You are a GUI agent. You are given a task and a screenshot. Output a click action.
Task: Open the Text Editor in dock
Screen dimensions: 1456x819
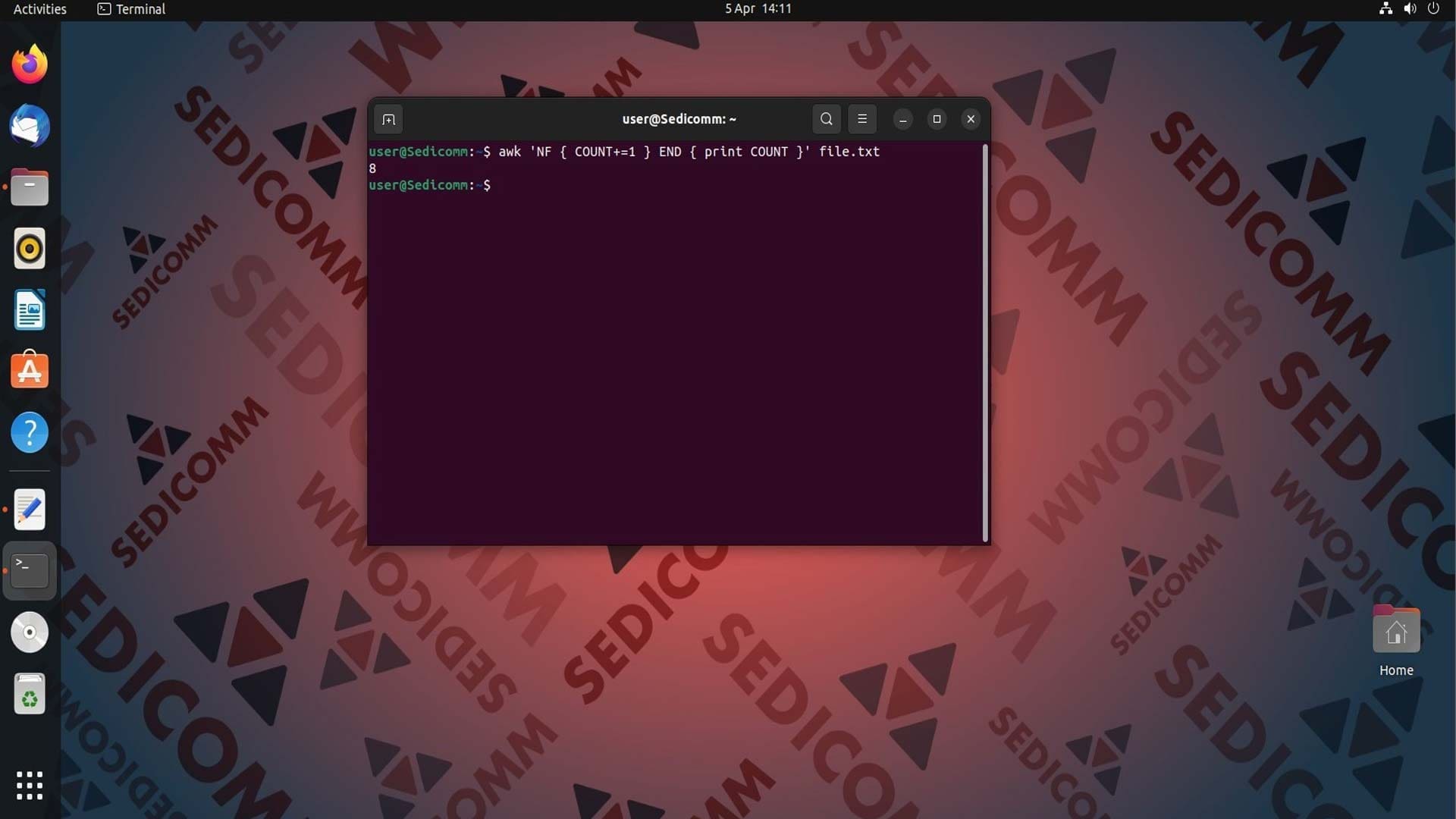click(30, 510)
